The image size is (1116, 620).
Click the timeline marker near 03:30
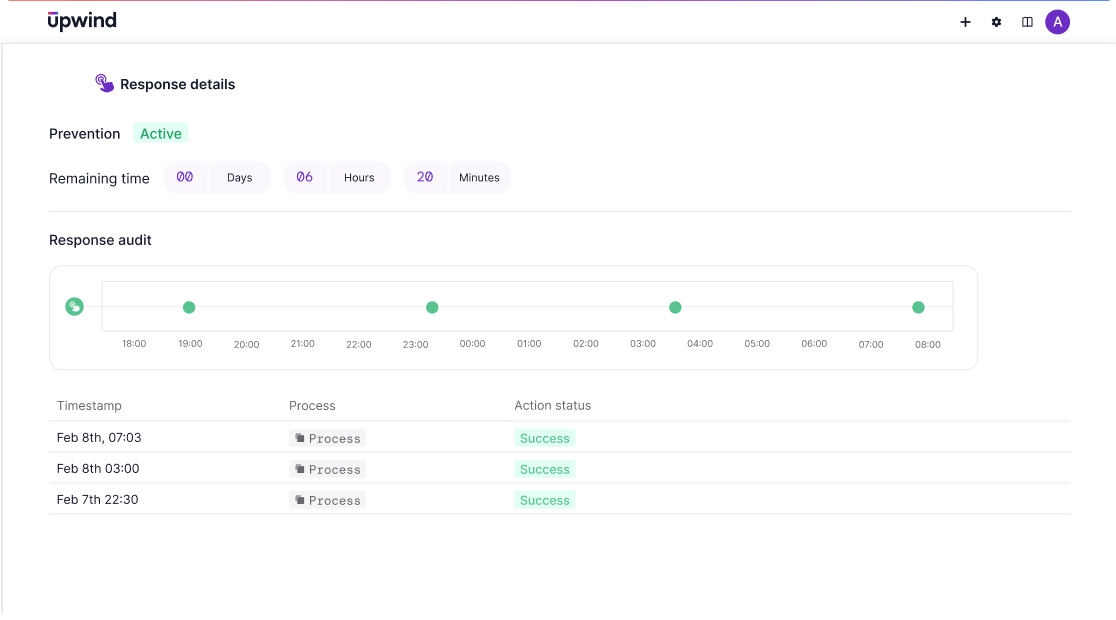click(675, 307)
